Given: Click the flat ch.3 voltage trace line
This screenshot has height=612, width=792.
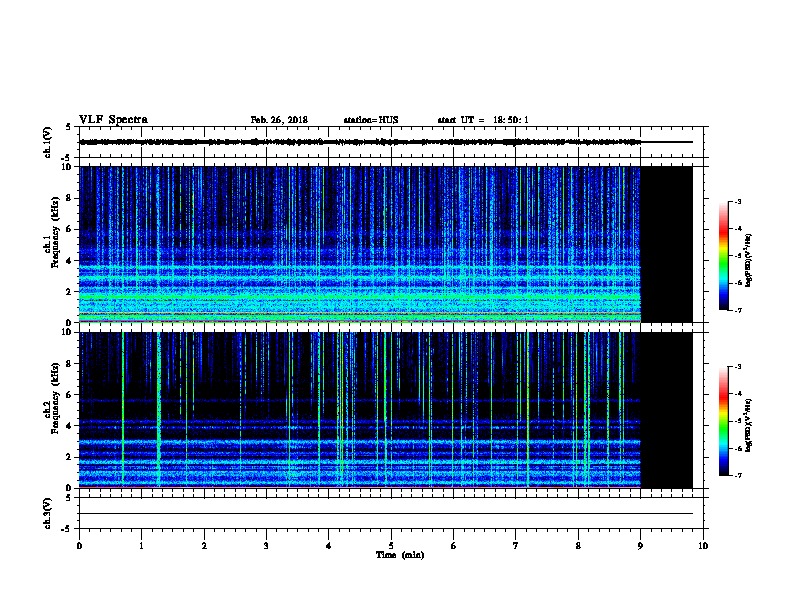Looking at the screenshot, I should pyautogui.click(x=386, y=514).
